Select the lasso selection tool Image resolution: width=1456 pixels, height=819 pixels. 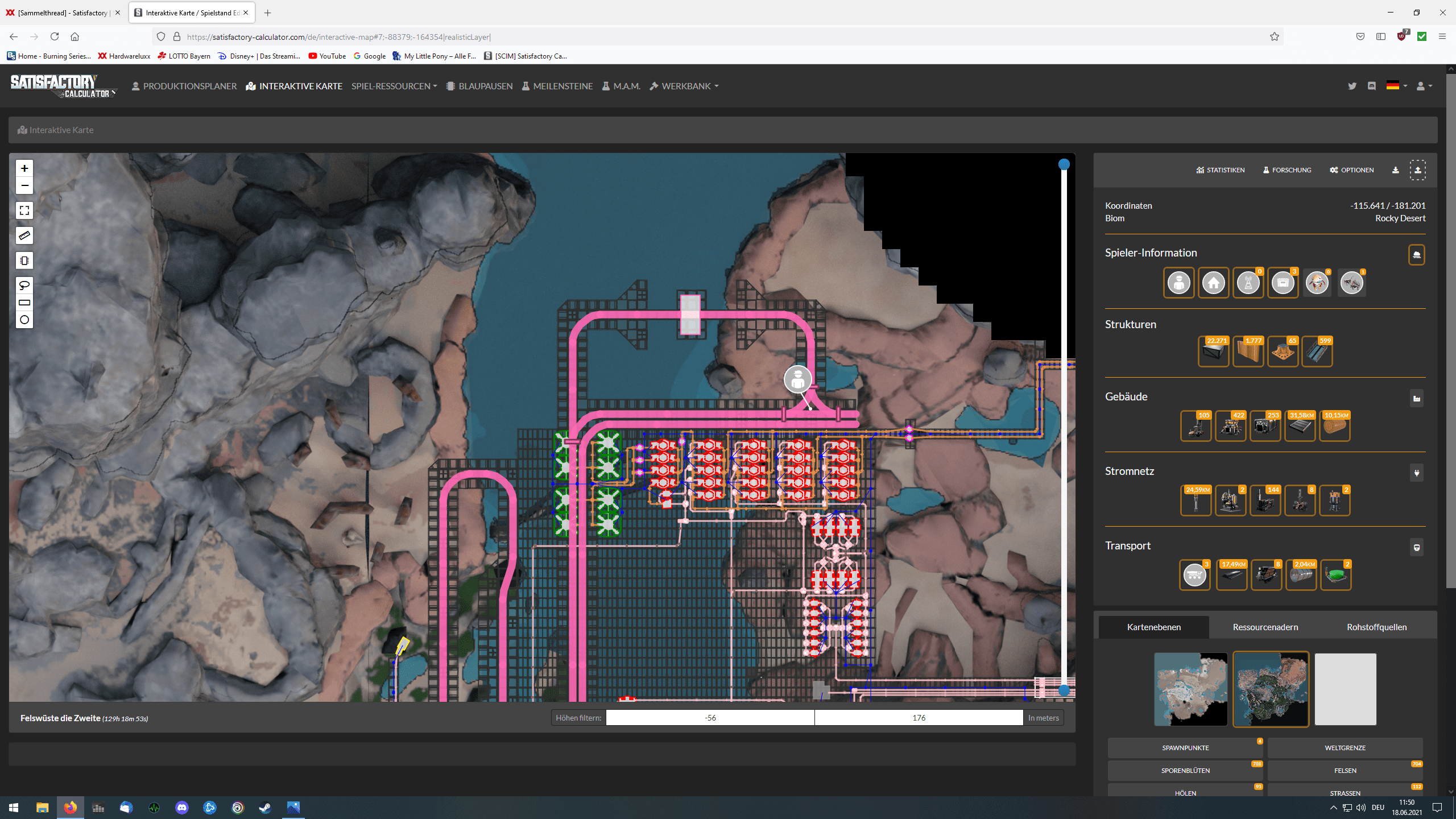point(24,285)
